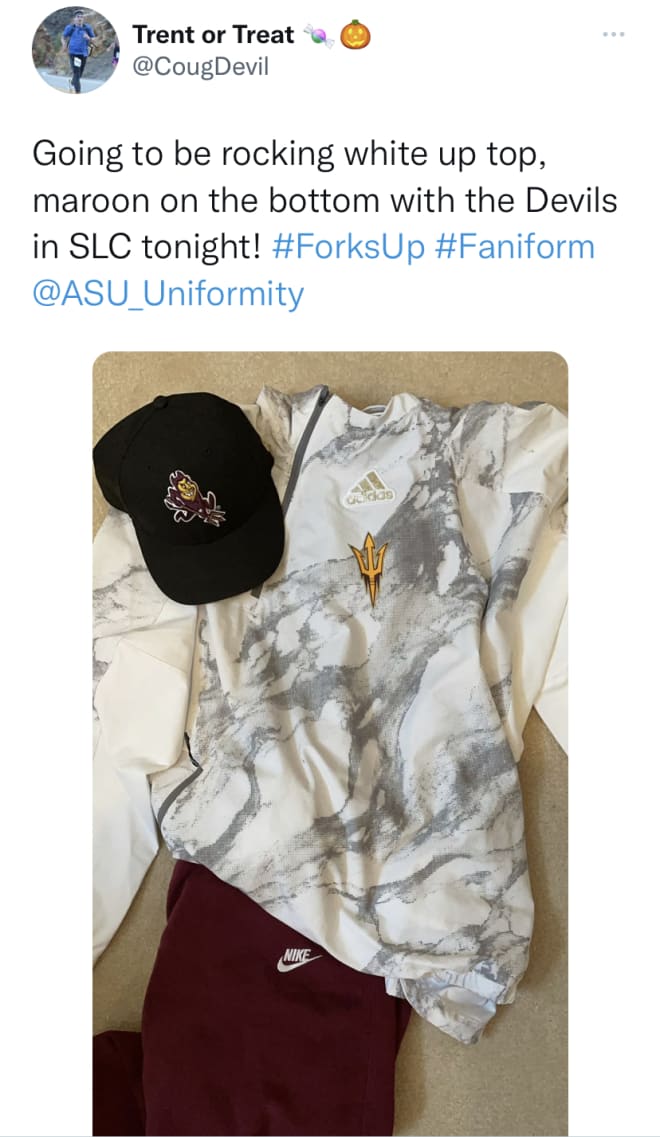
Task: Click the adidas logo on the jacket
Action: [368, 489]
